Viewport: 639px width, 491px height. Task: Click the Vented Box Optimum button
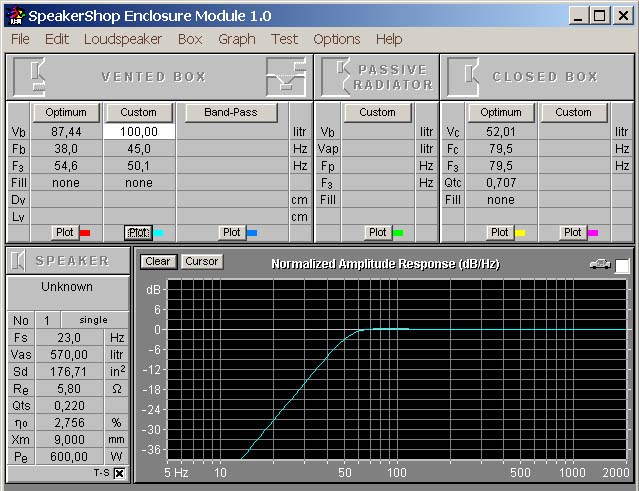pos(66,112)
